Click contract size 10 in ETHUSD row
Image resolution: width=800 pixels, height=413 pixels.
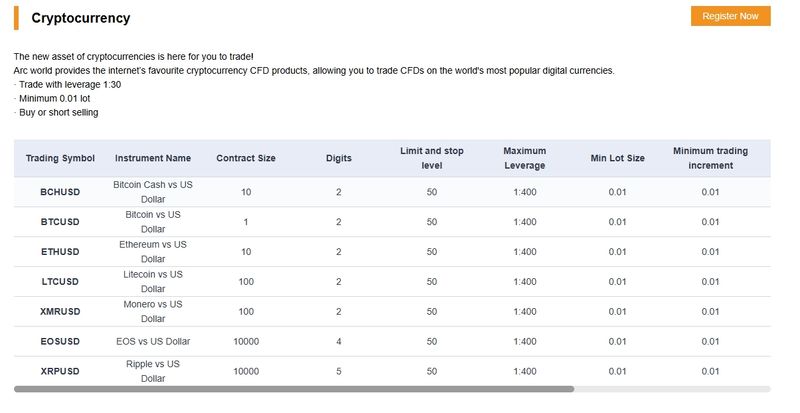click(246, 252)
